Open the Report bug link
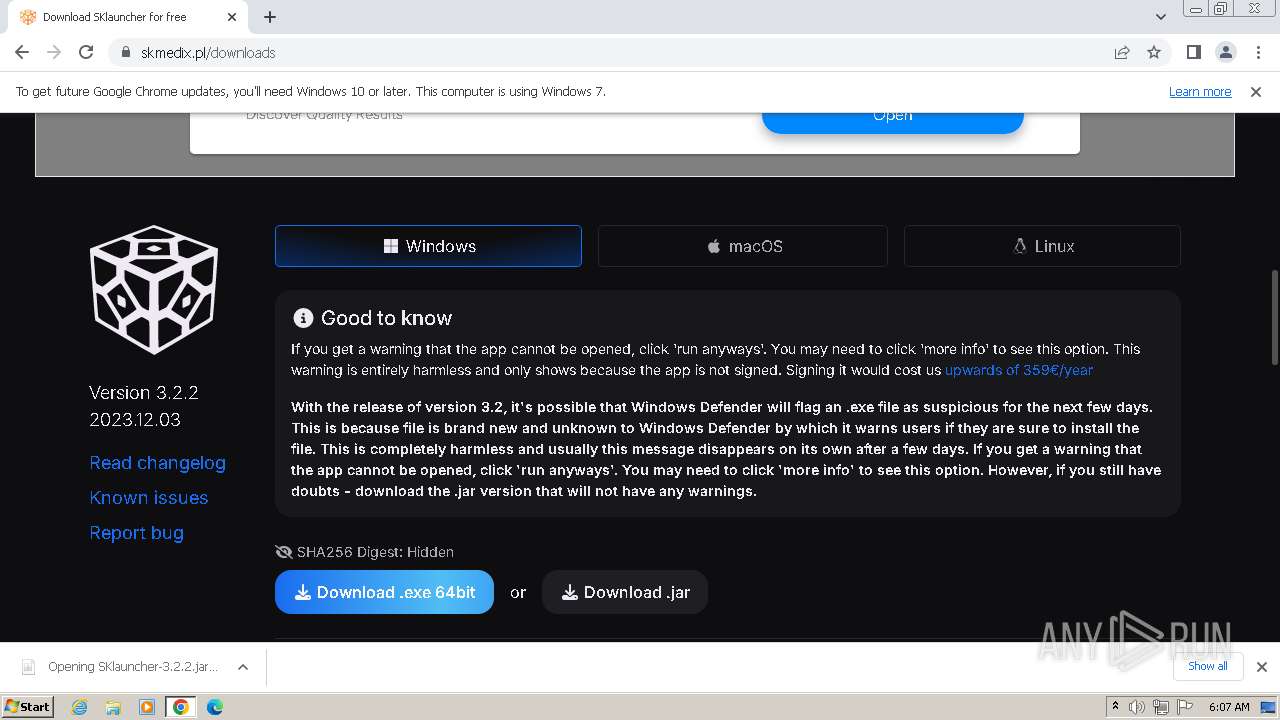 (x=137, y=533)
